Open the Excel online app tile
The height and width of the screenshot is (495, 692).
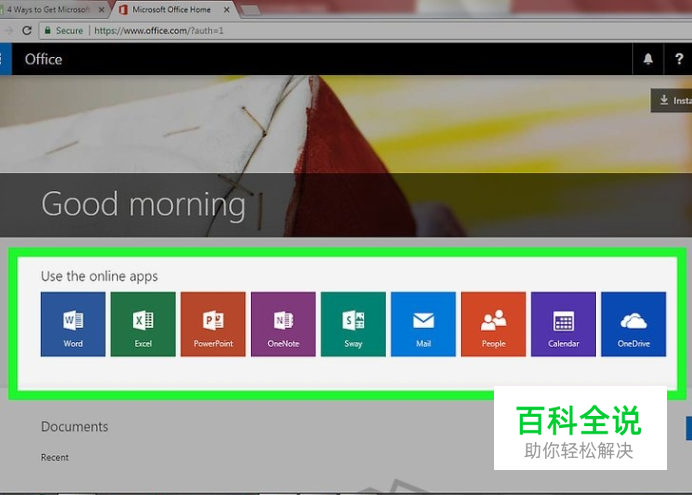click(143, 324)
